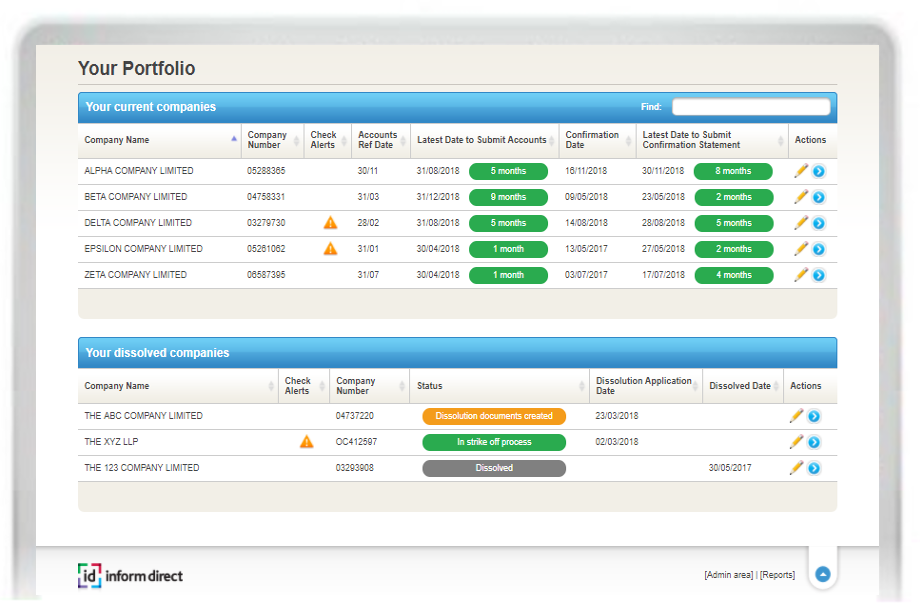Click the pencil edit icon for THE ABC COMPANY LIMITED

(796, 416)
